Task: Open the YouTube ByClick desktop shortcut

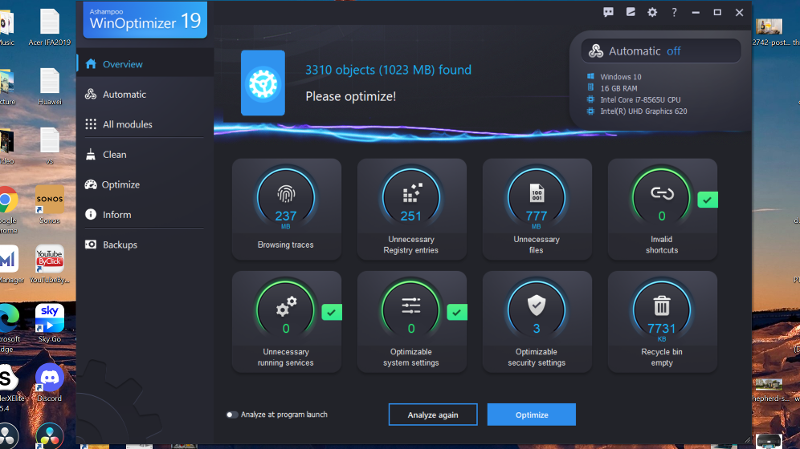Action: point(49,264)
